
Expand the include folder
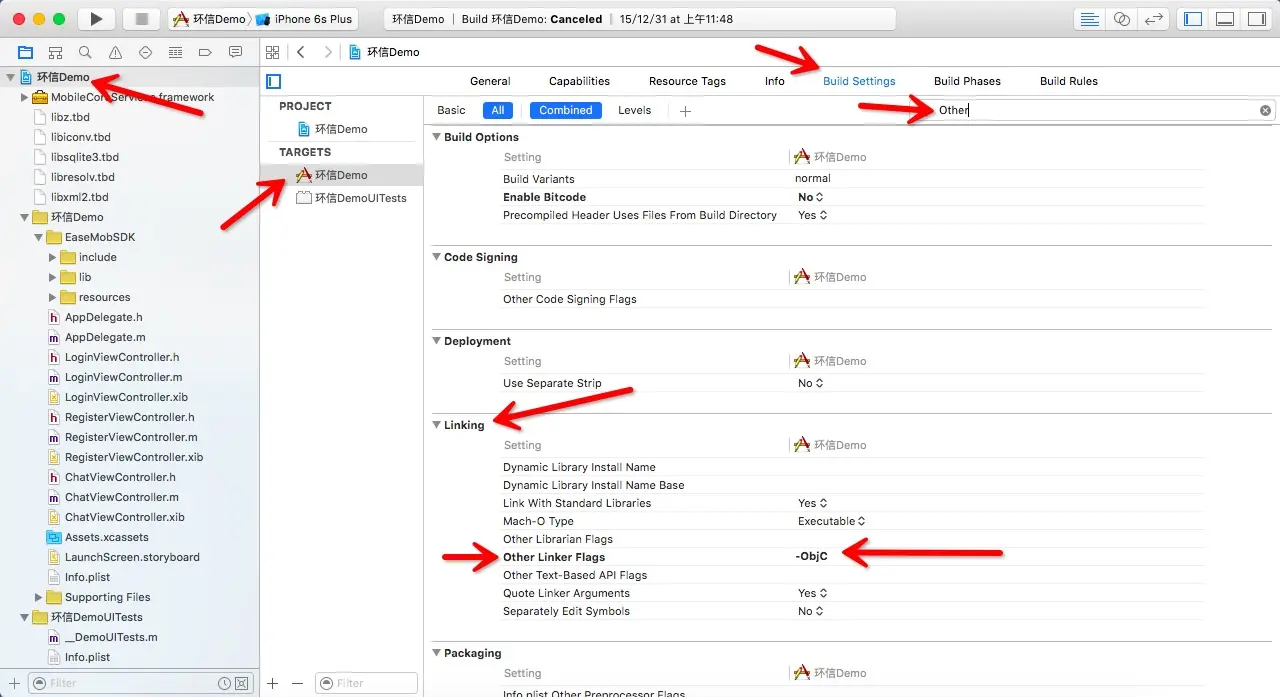pyautogui.click(x=53, y=257)
